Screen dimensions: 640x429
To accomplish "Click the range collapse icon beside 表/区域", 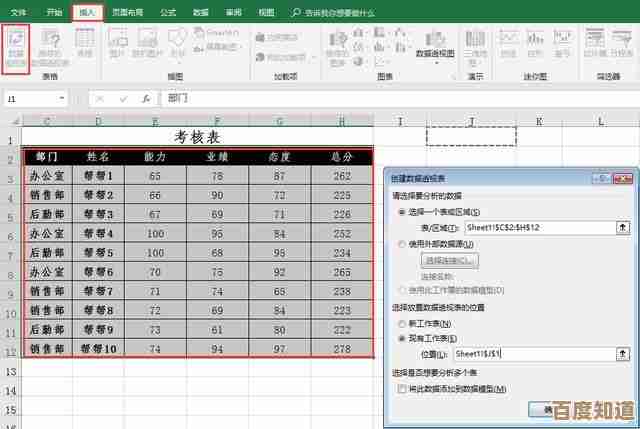I will (623, 228).
